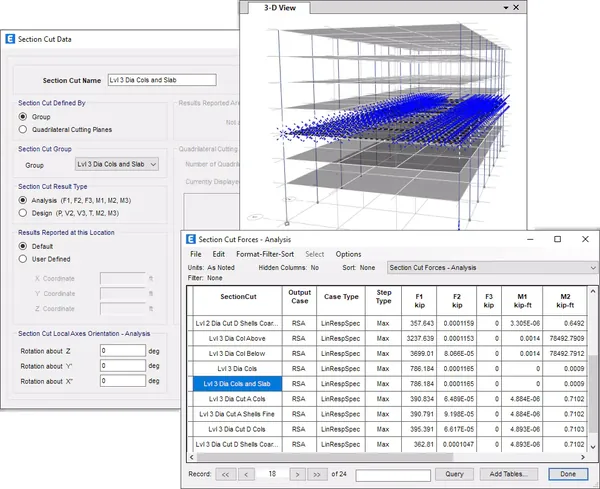Image resolution: width=600 pixels, height=489 pixels.
Task: Open the Section Cut Group dropdown
Action: (x=117, y=164)
